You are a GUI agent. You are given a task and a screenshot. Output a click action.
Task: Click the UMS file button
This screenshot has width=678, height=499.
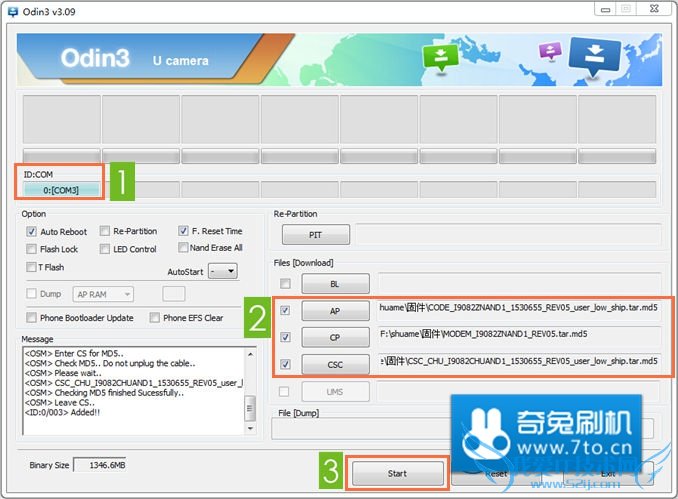click(335, 392)
